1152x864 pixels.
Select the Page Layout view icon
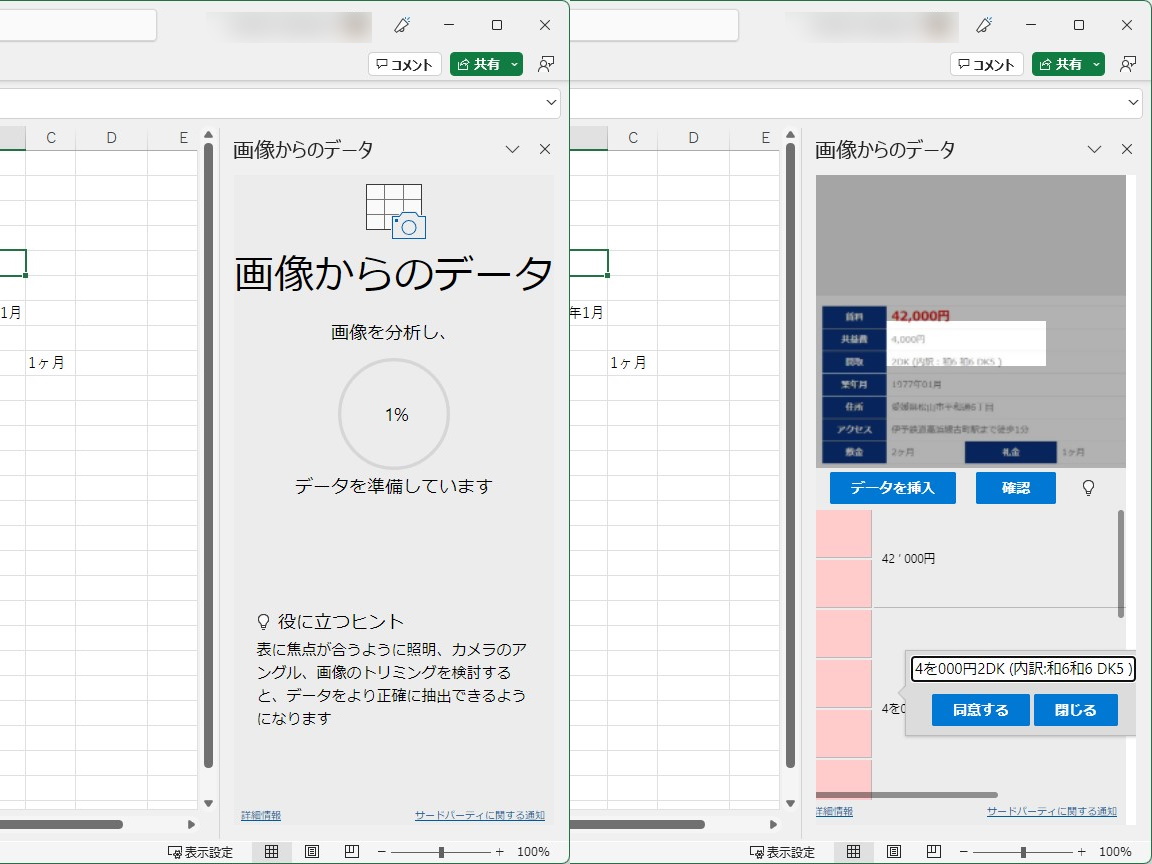[895, 851]
